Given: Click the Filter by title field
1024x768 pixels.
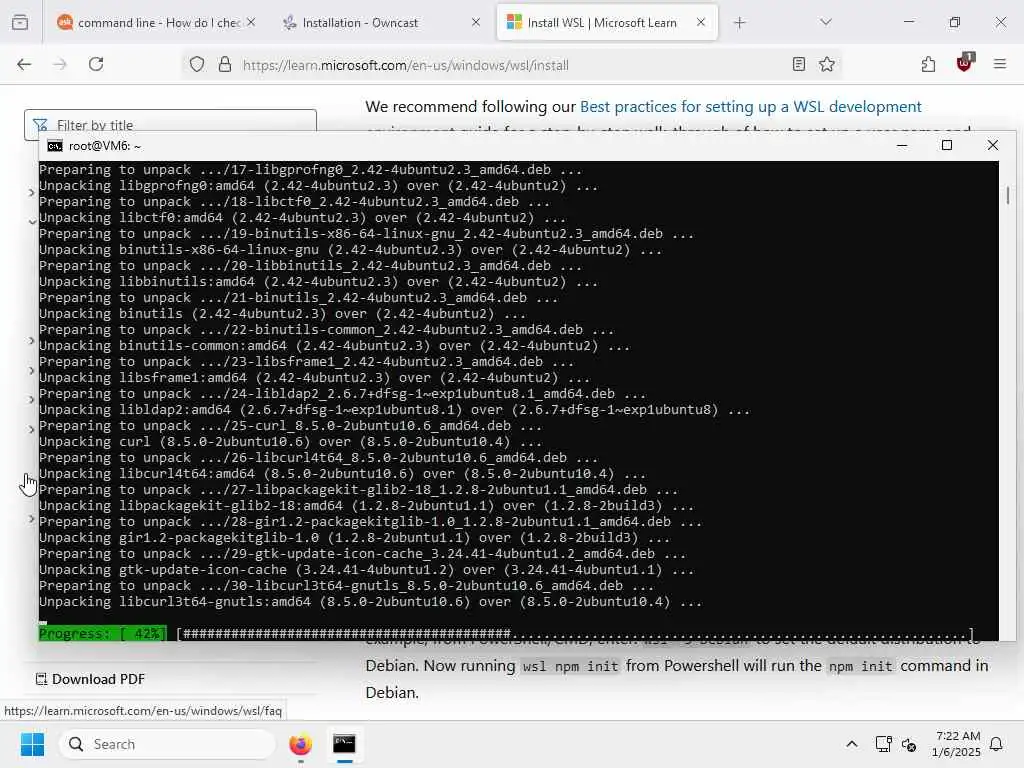Looking at the screenshot, I should (170, 123).
